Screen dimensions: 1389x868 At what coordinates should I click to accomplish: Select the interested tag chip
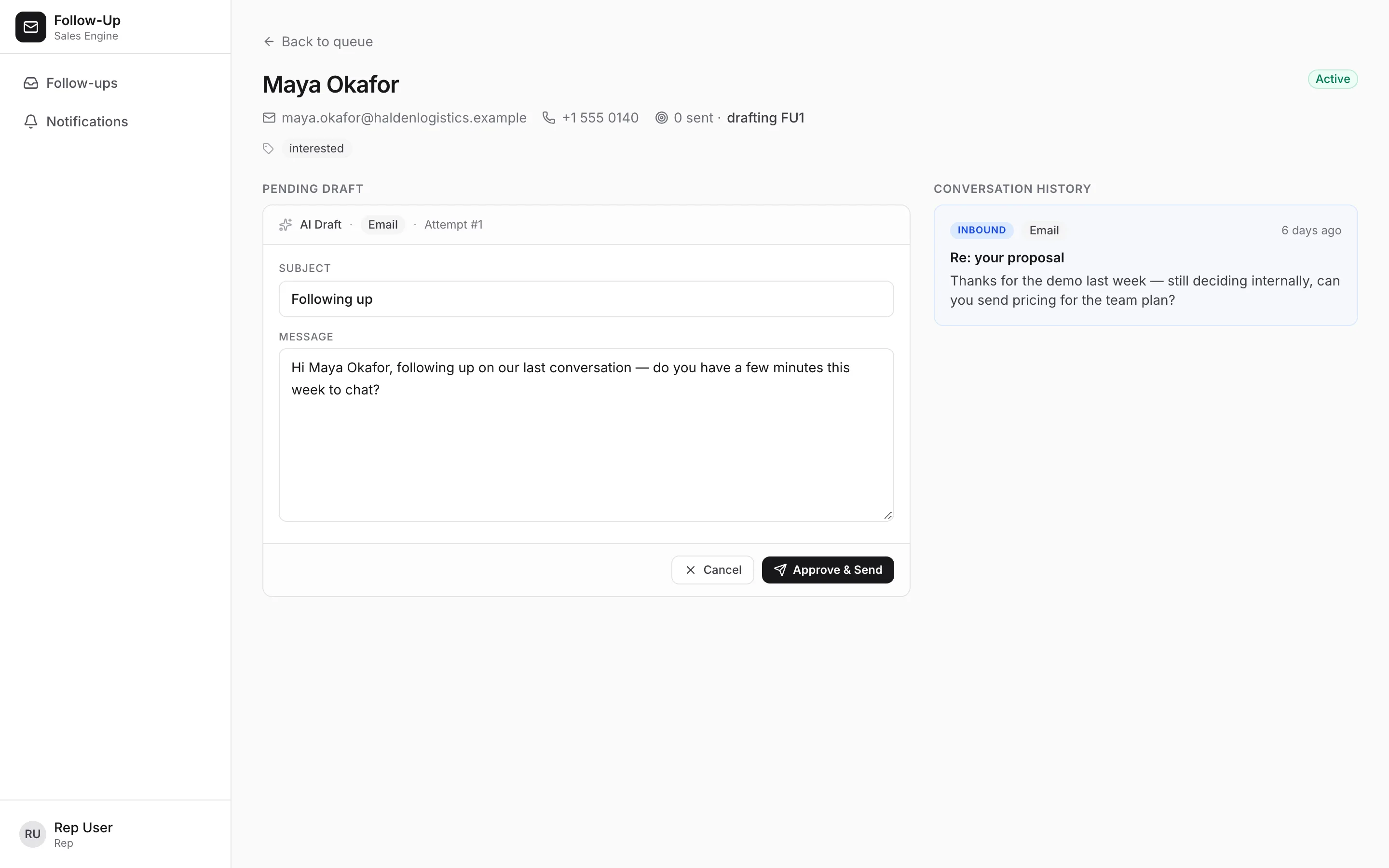click(x=316, y=149)
